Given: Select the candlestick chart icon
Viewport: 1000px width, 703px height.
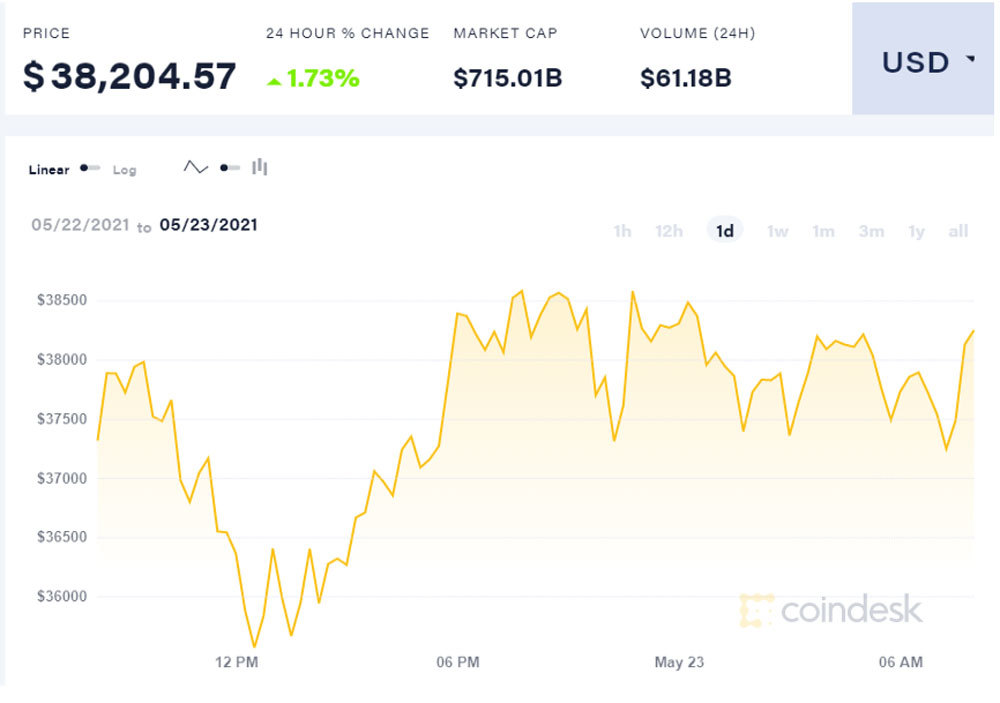Looking at the screenshot, I should point(260,167).
